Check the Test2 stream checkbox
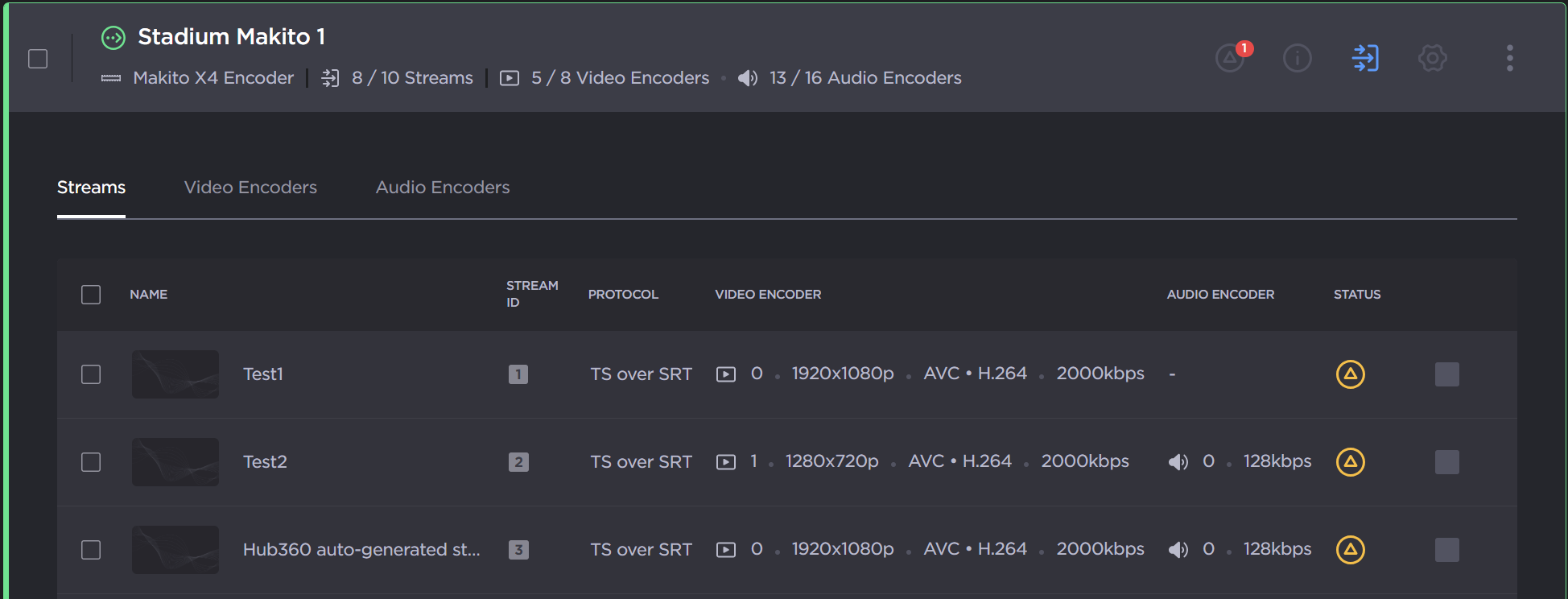 [x=91, y=462]
